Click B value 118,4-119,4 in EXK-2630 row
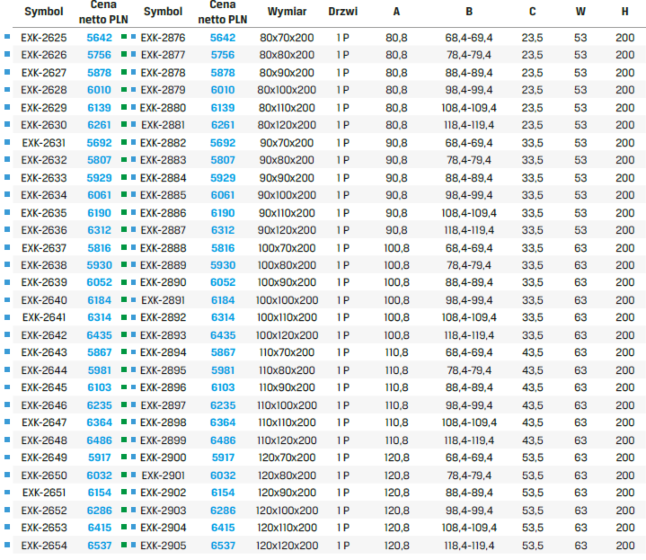646x560 pixels. point(469,125)
